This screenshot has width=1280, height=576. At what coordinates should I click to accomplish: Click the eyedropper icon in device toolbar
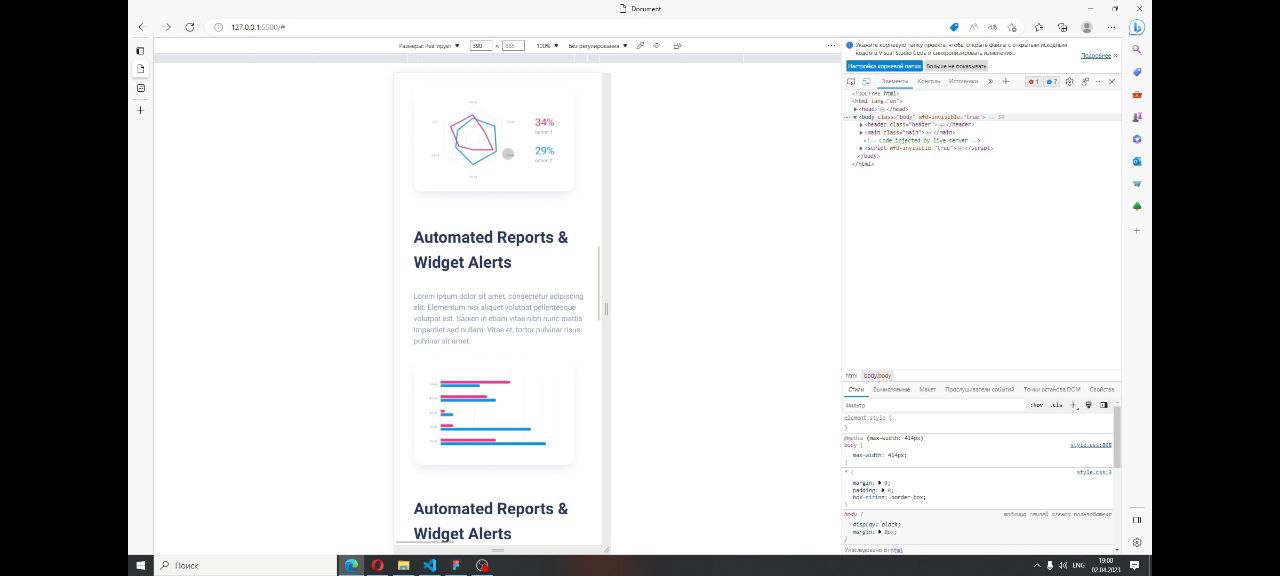(641, 45)
